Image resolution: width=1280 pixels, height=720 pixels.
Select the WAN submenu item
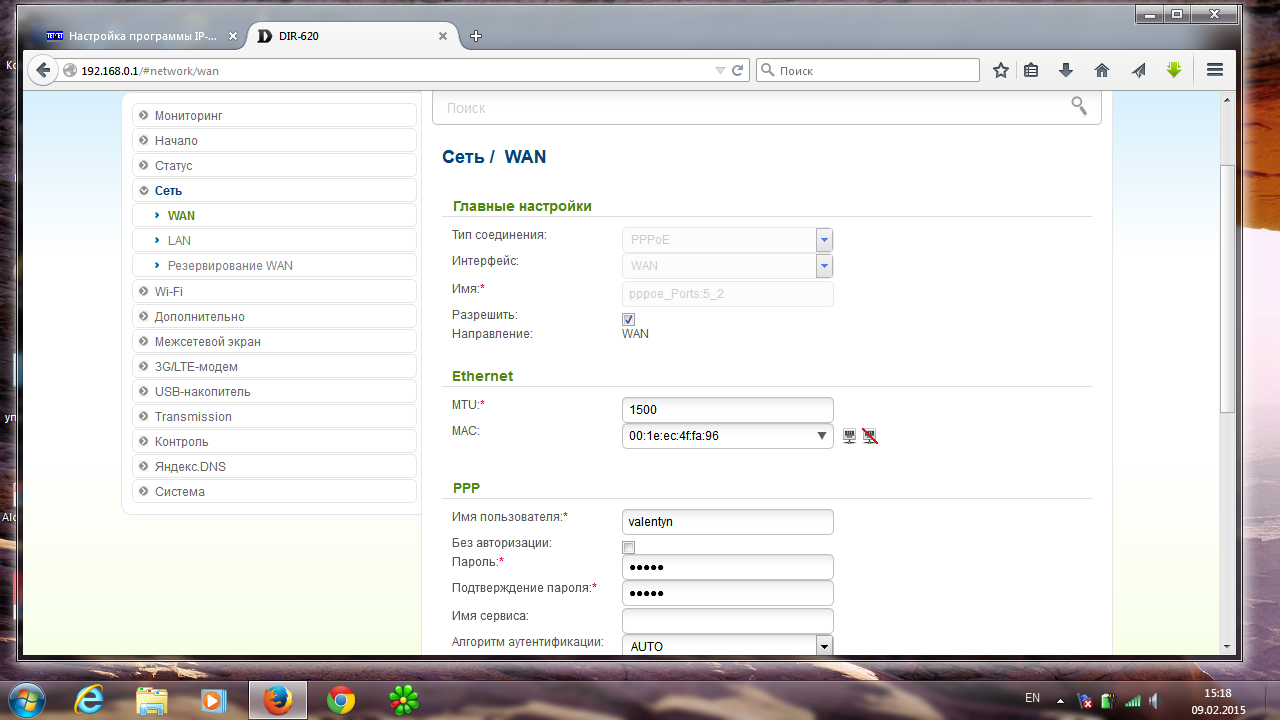point(274,215)
